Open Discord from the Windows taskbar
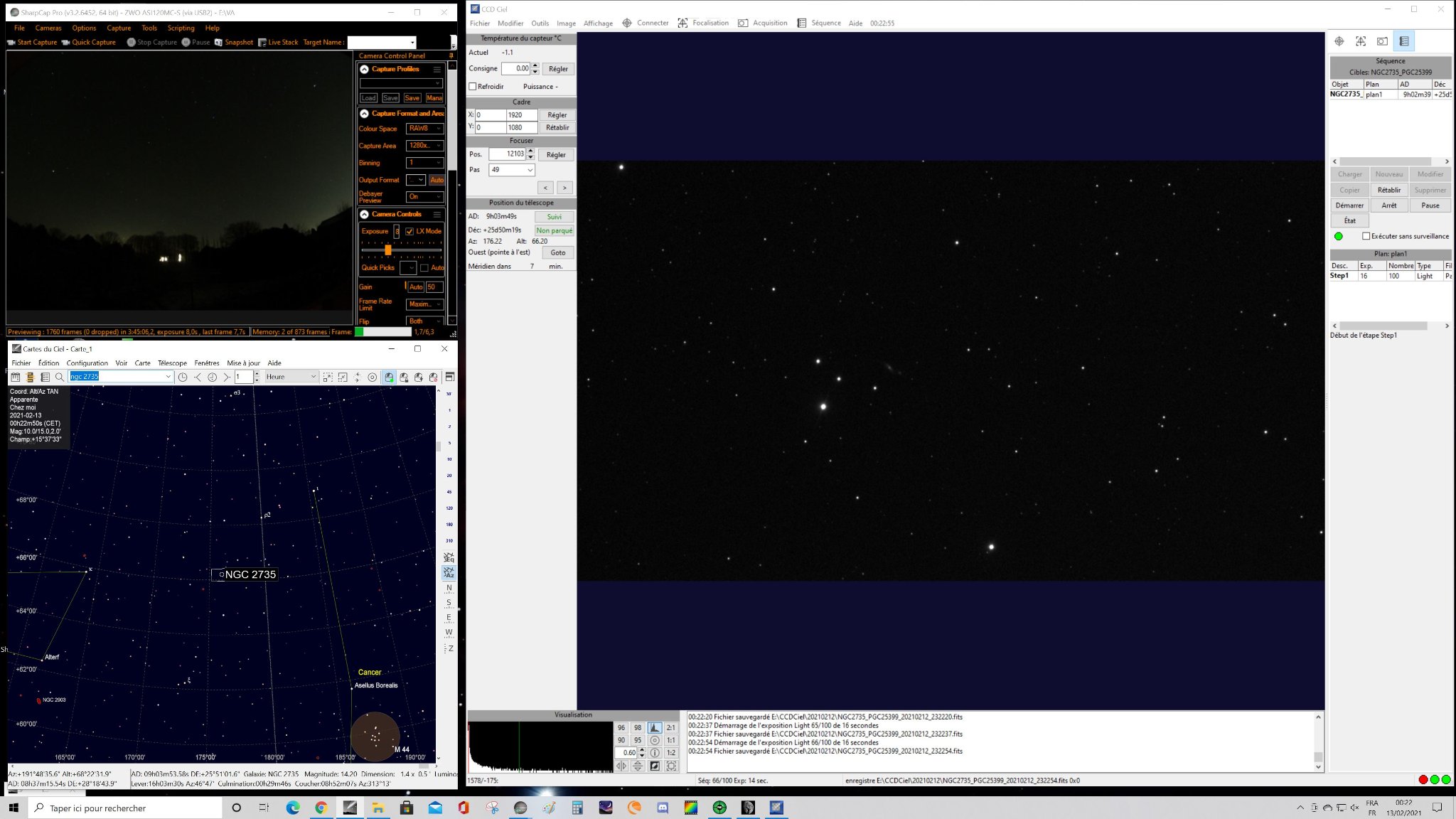1456x819 pixels. pos(663,808)
